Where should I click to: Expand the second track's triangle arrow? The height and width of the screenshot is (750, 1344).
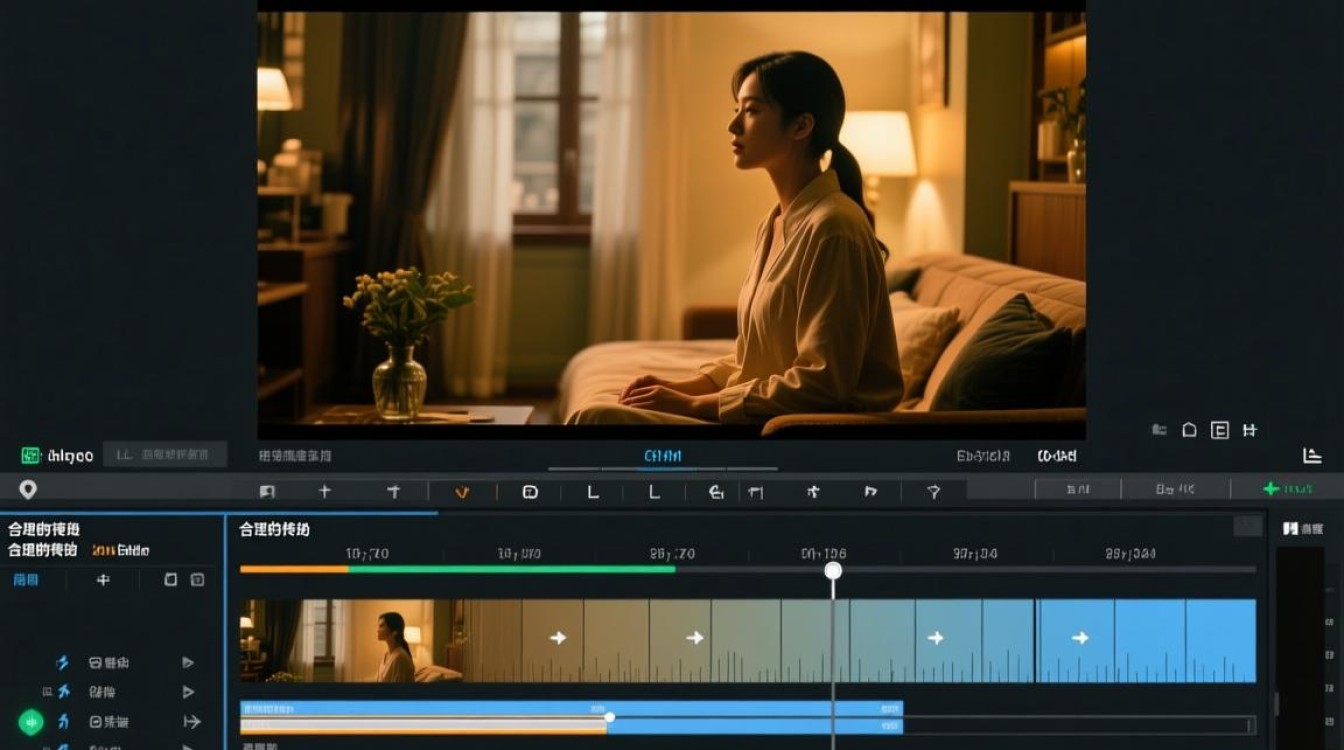tap(187, 691)
